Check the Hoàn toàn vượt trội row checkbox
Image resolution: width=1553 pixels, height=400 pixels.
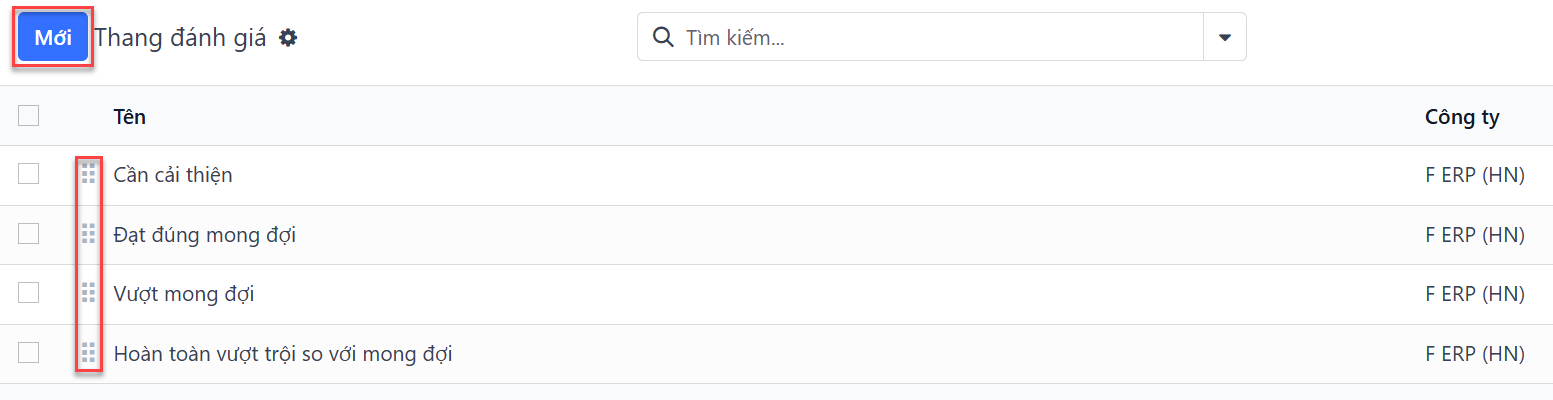click(29, 352)
